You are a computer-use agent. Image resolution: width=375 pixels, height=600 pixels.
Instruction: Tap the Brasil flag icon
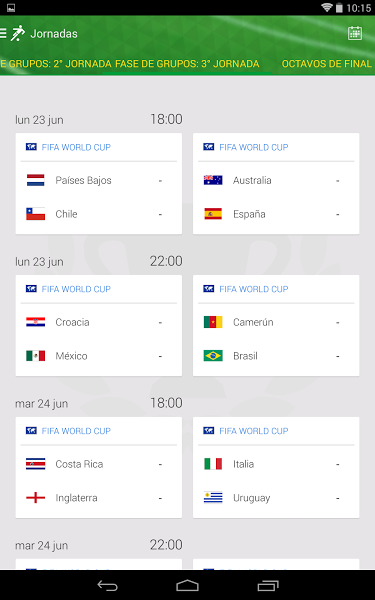(213, 356)
